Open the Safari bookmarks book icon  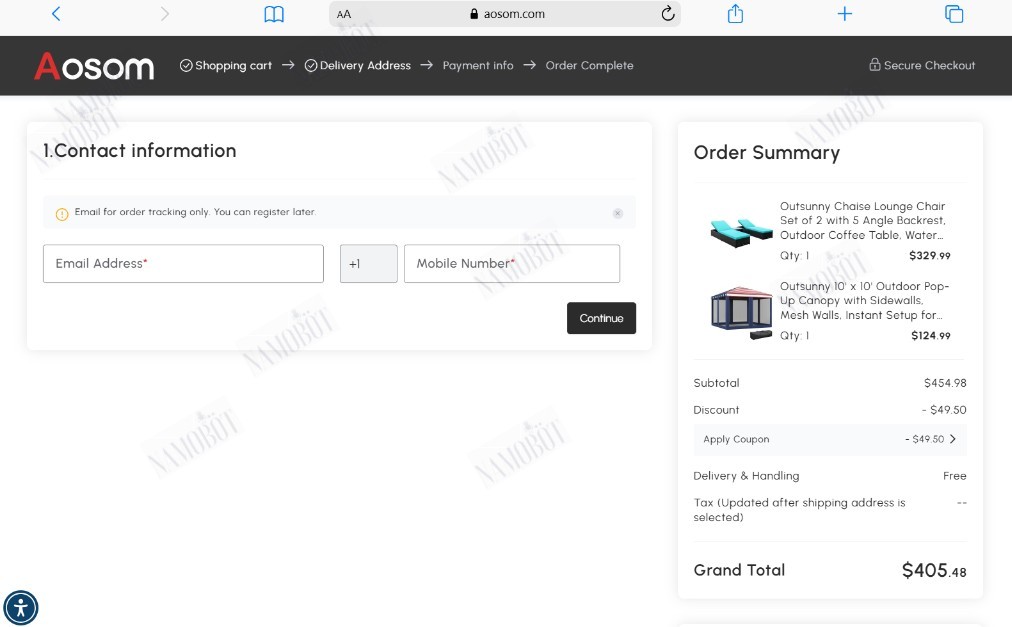[274, 14]
